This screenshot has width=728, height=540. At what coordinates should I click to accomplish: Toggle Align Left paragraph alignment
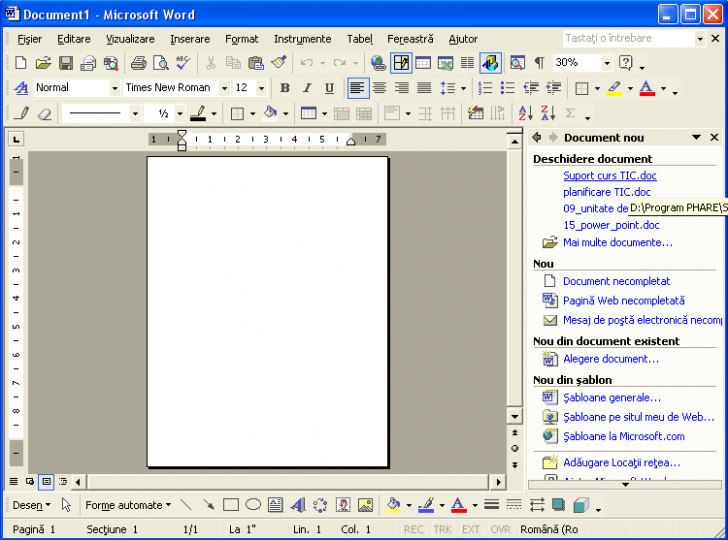(357, 88)
